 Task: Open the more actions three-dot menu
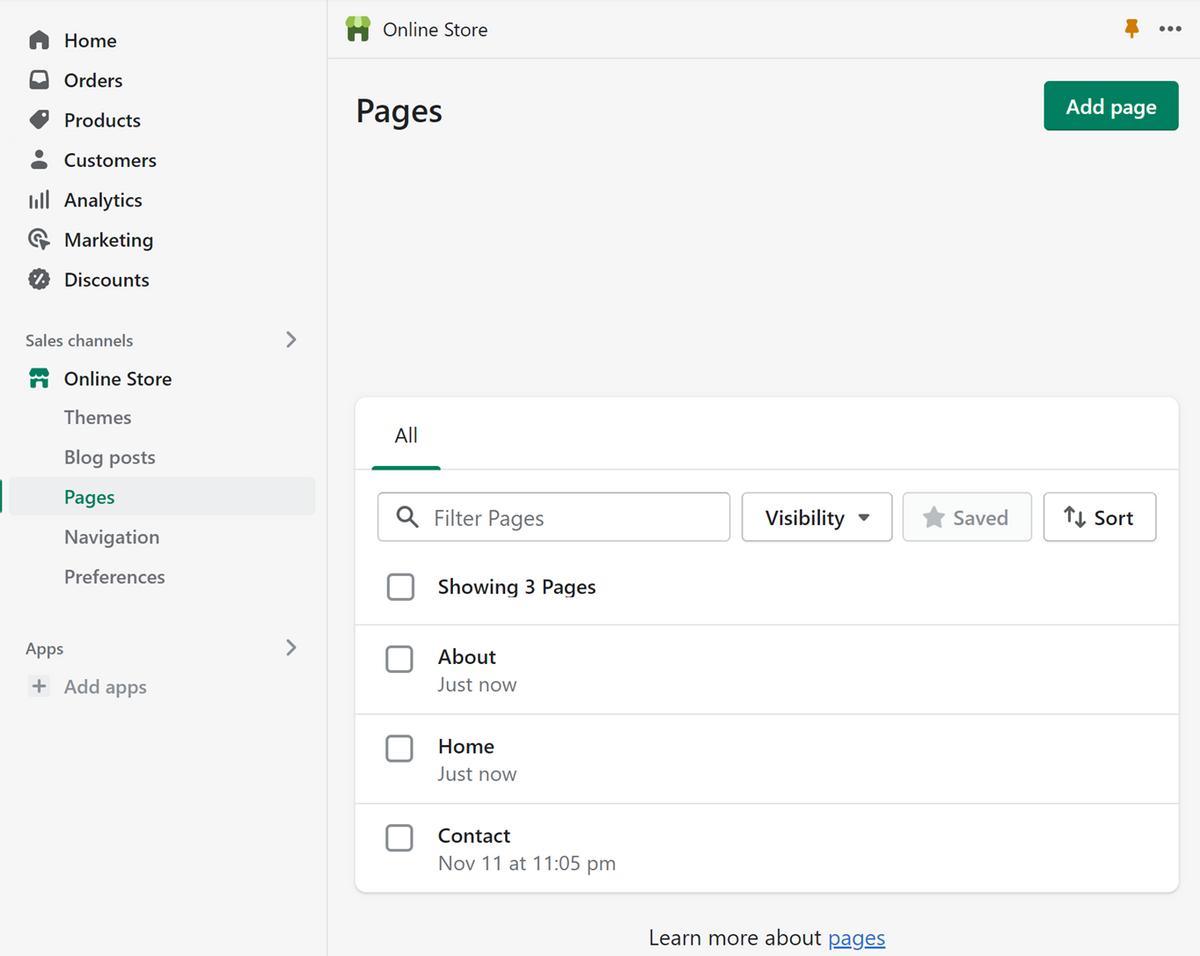(1170, 29)
